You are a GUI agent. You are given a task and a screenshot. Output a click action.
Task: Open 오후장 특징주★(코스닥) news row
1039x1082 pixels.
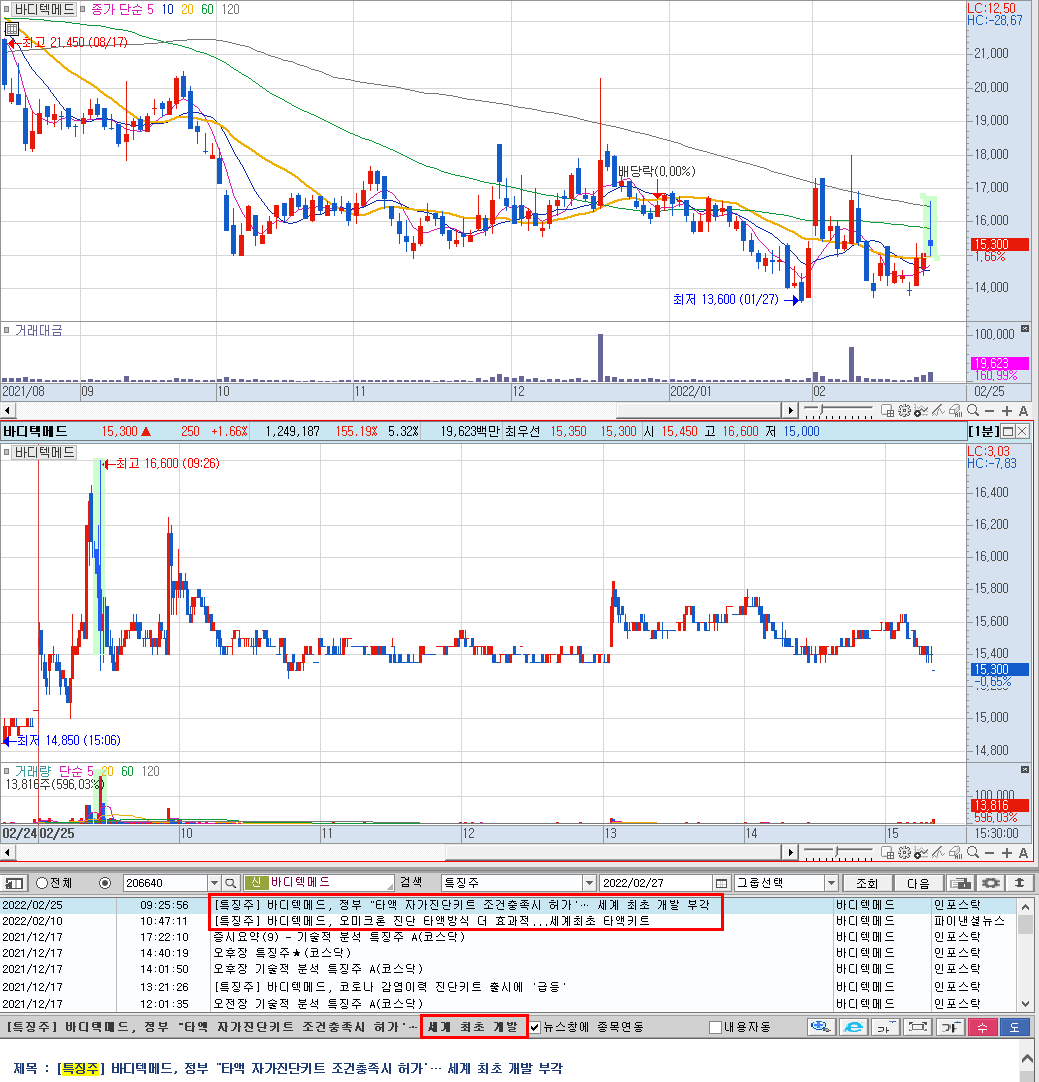[508, 953]
